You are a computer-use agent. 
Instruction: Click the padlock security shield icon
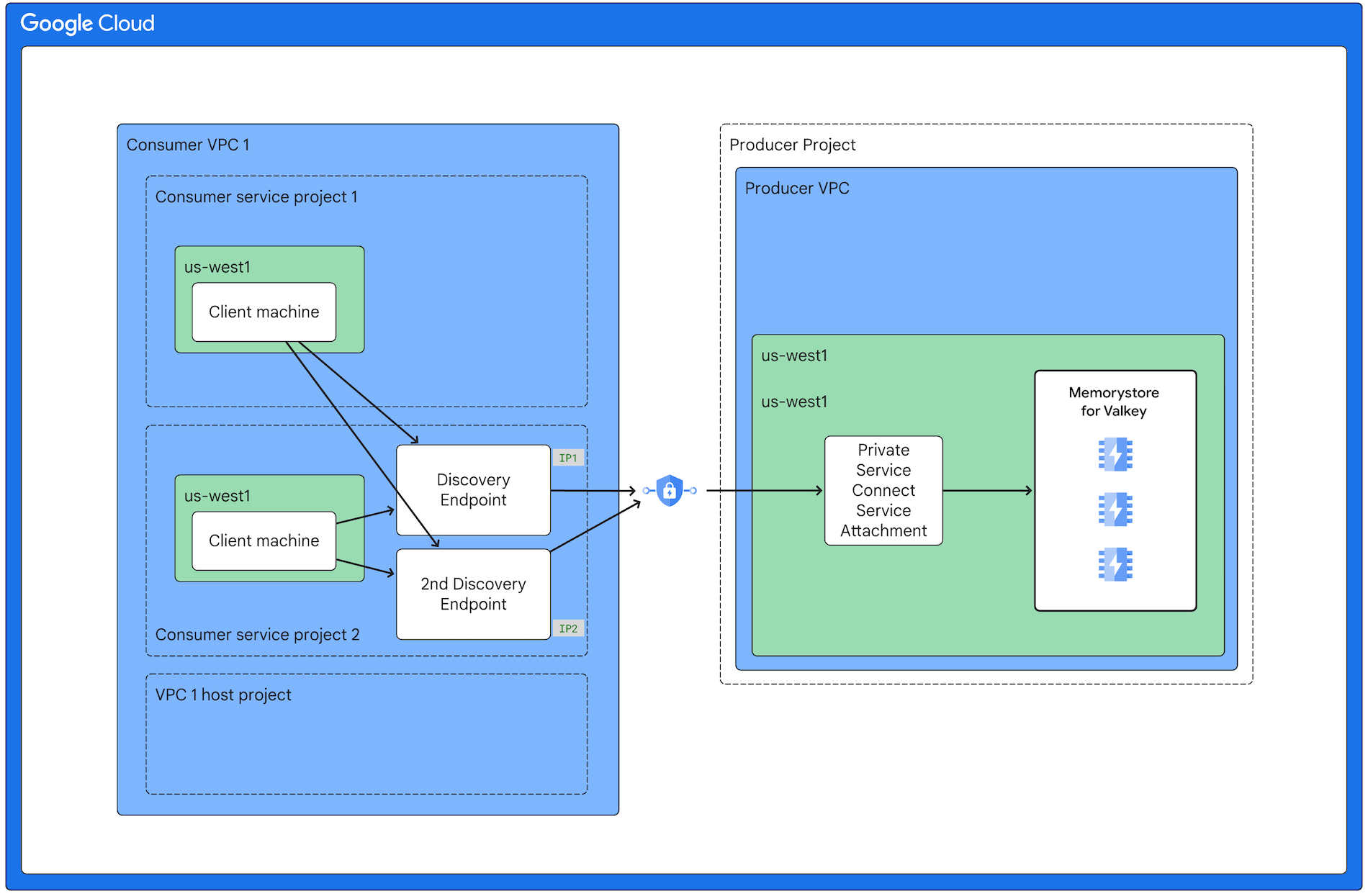point(669,490)
